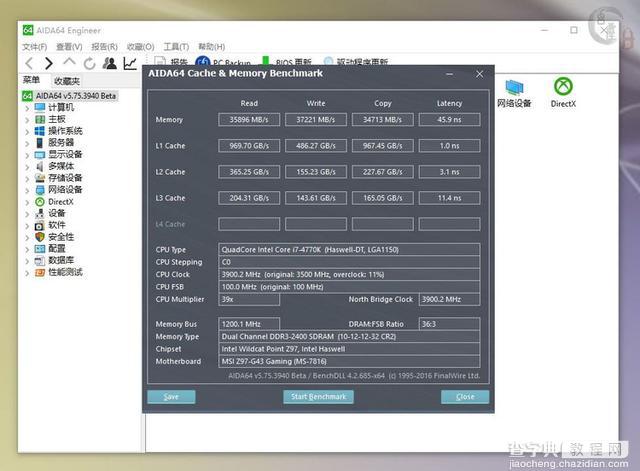Expand the 安全性 tree node
Image resolution: width=640 pixels, height=471 pixels.
coord(27,238)
